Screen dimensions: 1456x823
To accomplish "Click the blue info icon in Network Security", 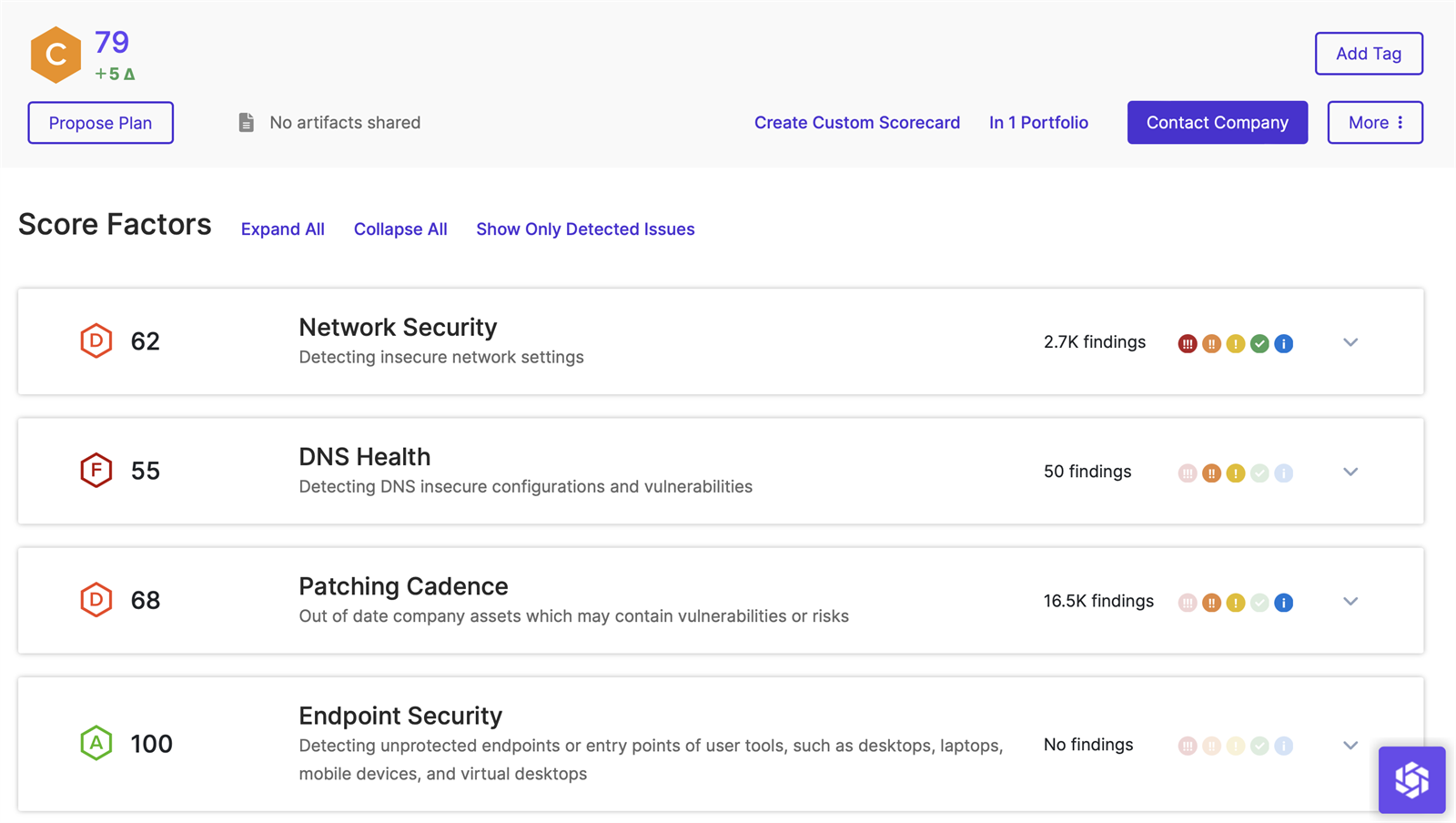I will point(1283,343).
